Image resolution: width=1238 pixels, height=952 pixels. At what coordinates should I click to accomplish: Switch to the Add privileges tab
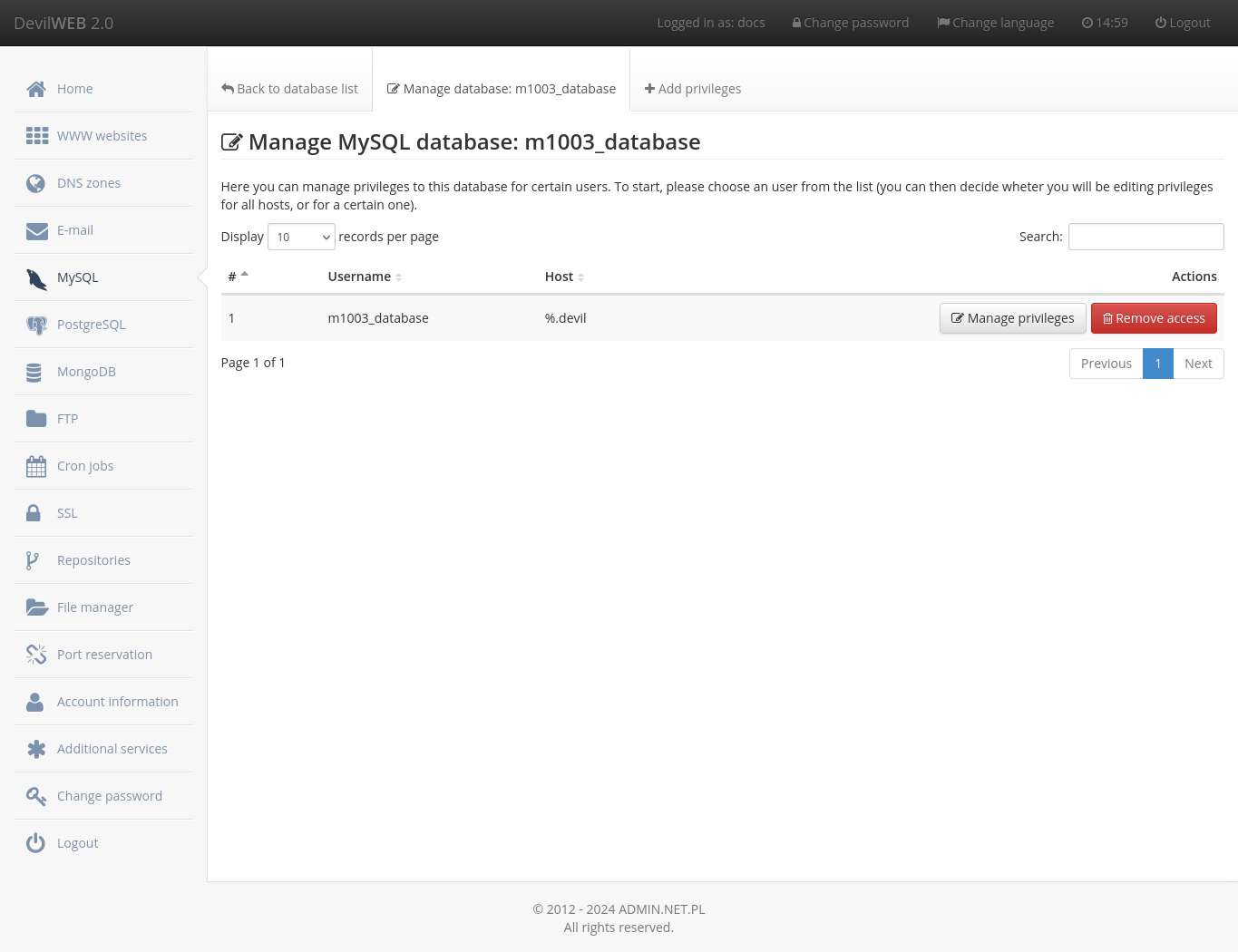click(693, 88)
